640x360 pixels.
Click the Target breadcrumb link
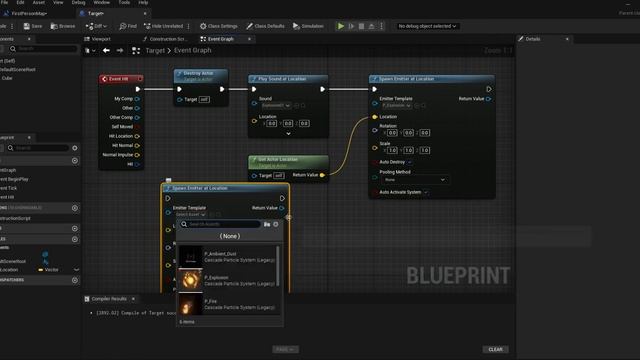(x=155, y=51)
